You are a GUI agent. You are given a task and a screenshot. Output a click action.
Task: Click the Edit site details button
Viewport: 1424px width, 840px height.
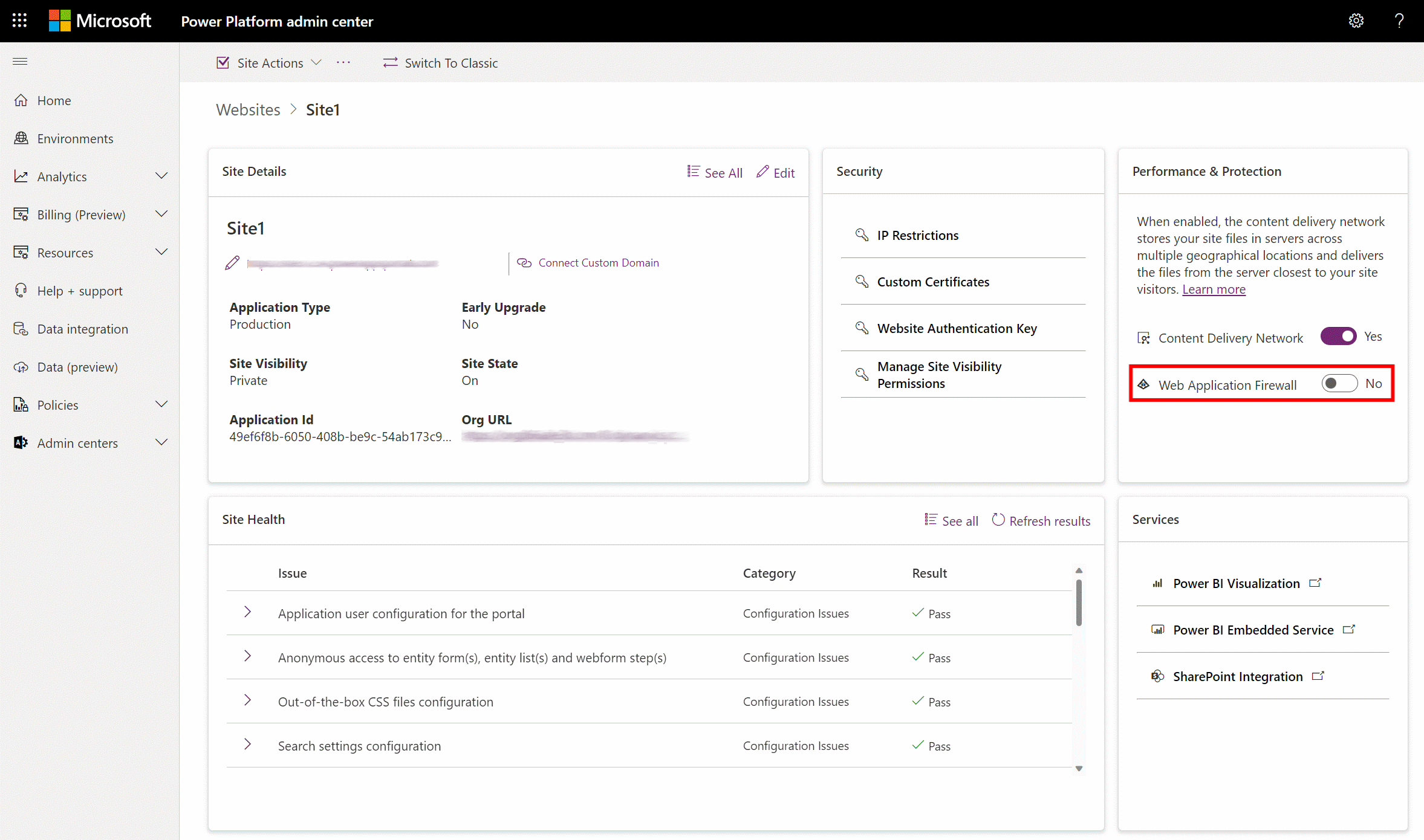pos(775,172)
